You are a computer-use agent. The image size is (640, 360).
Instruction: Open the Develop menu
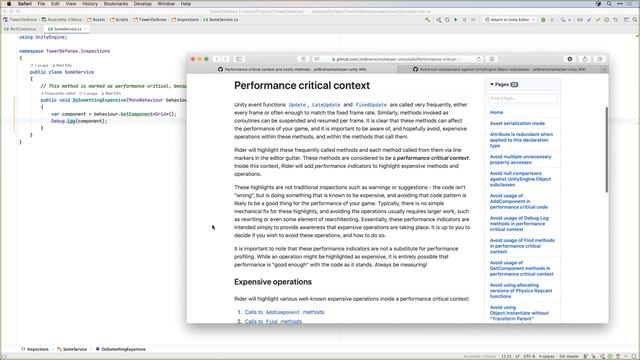point(142,4)
